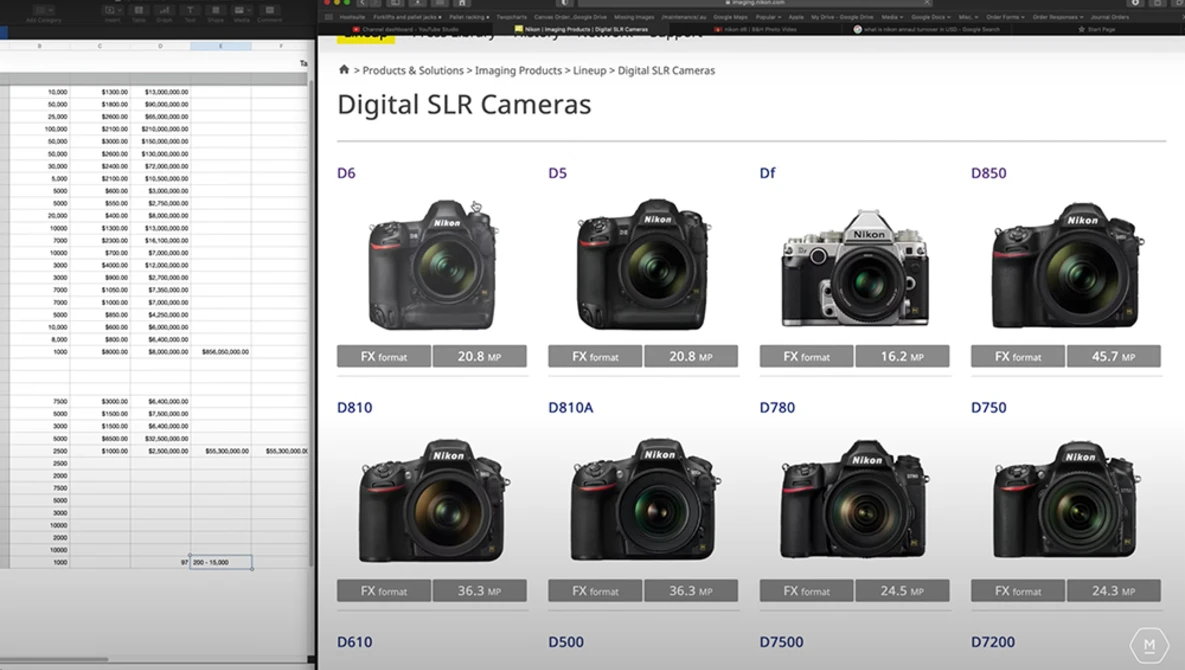Viewport: 1185px width, 670px height.
Task: Click the Nikon home breadcrumb icon
Action: coord(344,69)
